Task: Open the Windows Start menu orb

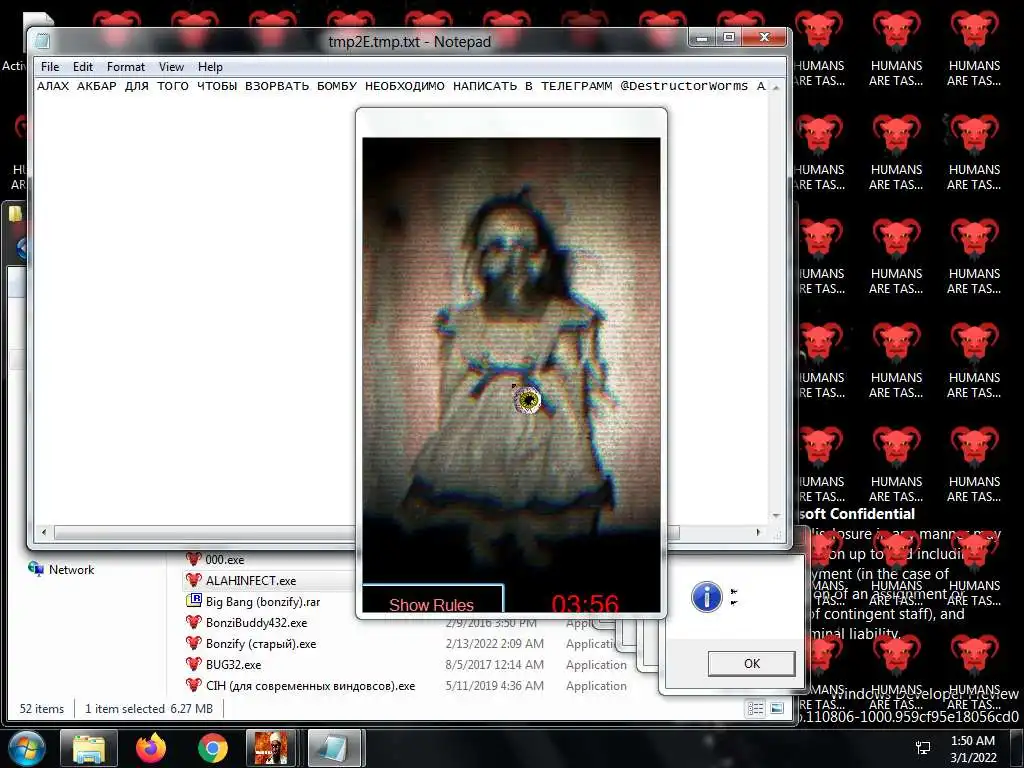Action: [x=26, y=748]
